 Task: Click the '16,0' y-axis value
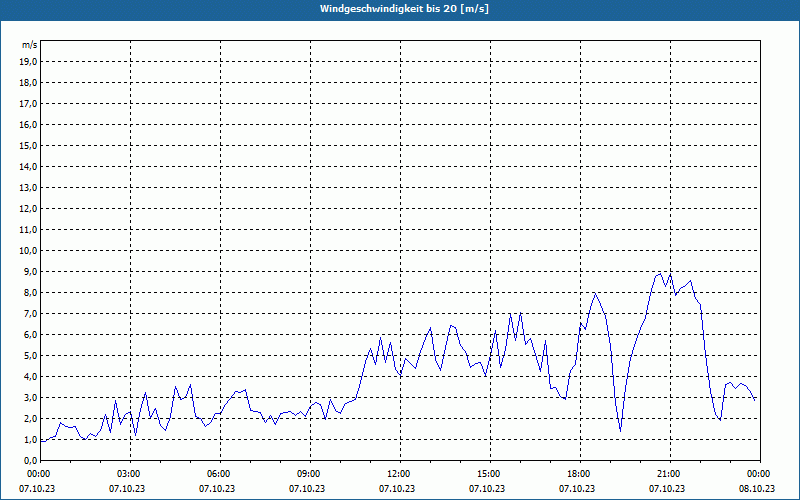[28, 124]
